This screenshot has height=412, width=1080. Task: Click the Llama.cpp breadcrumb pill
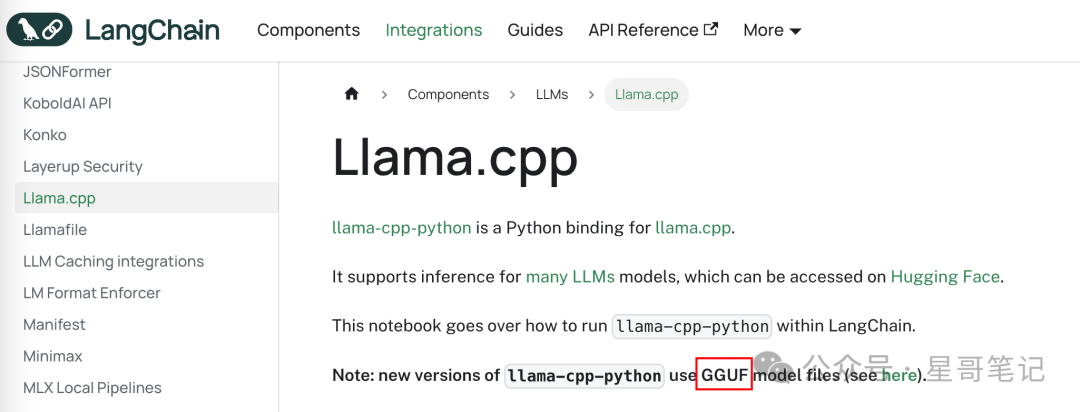tap(646, 94)
